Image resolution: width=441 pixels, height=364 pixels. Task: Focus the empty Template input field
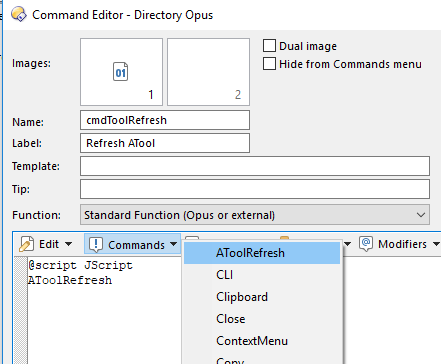point(255,166)
